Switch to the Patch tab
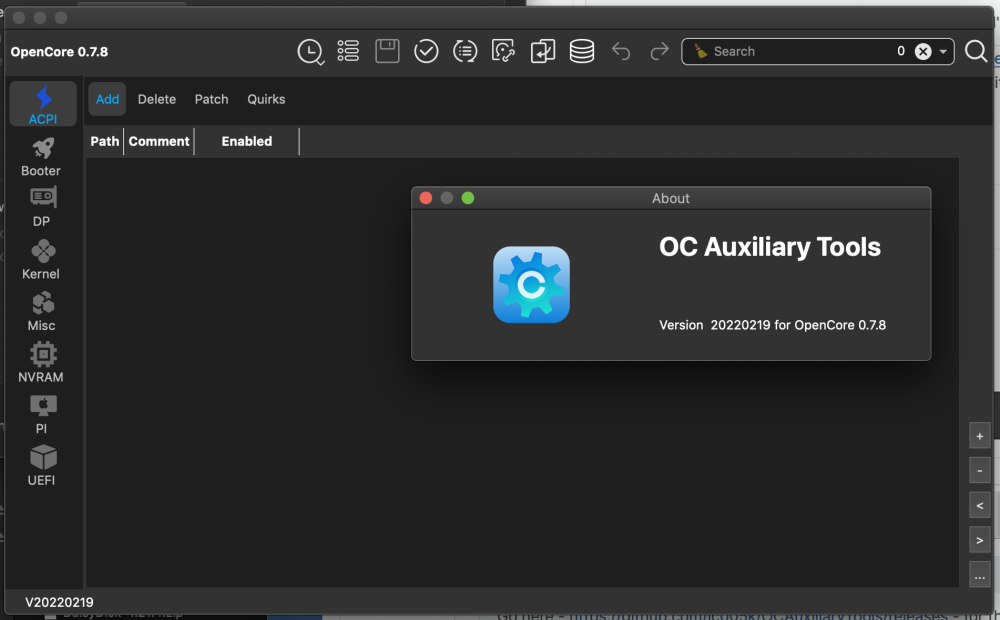 (x=211, y=99)
